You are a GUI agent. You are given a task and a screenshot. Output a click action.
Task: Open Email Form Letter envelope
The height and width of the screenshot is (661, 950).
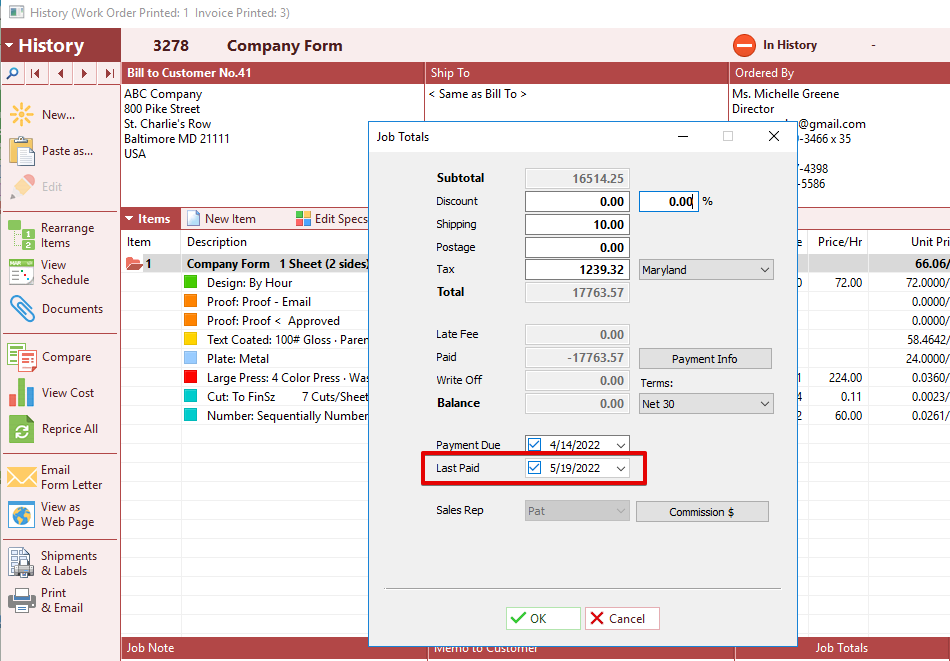(22, 477)
